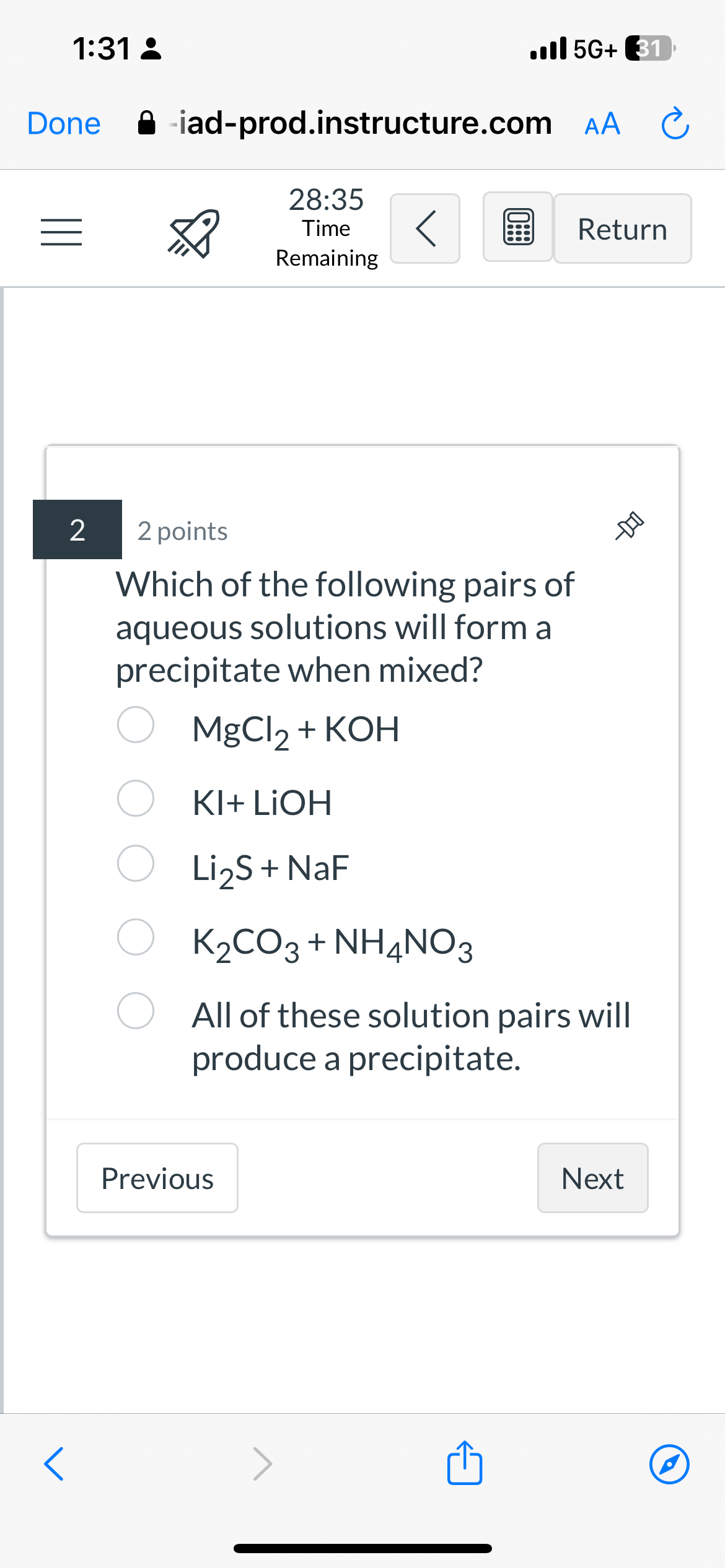
Task: Tap the page reload icon
Action: 675,123
